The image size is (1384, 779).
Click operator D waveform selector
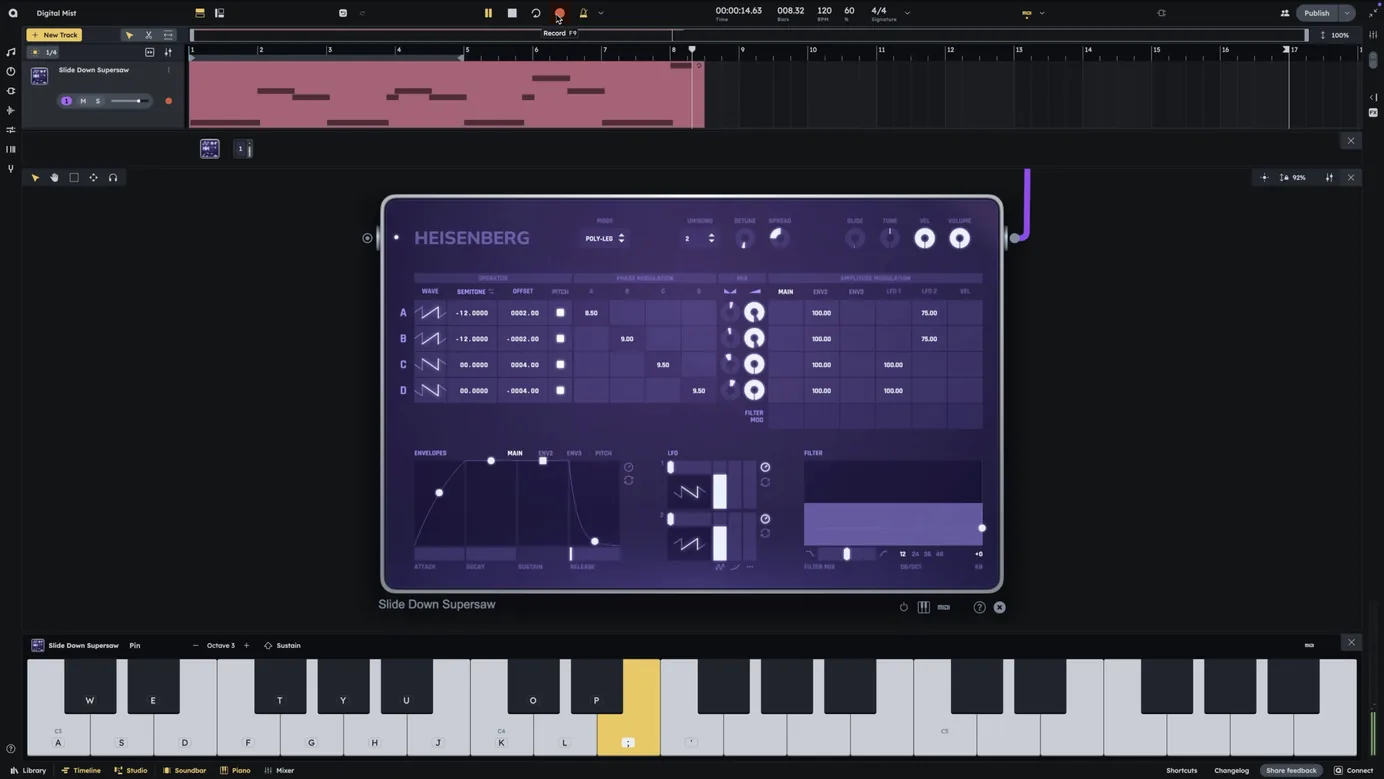point(430,391)
